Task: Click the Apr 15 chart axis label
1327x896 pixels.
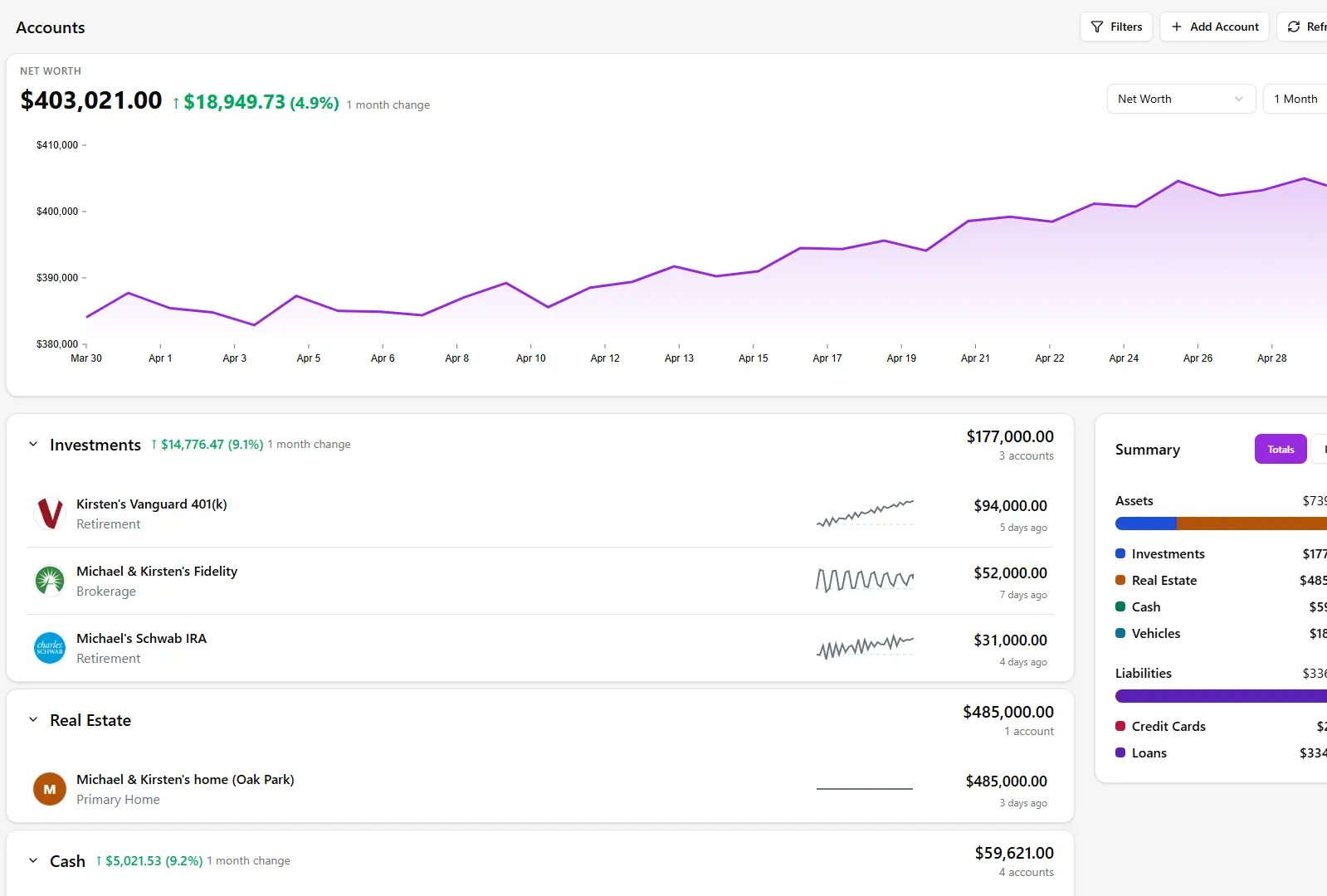Action: pos(753,358)
